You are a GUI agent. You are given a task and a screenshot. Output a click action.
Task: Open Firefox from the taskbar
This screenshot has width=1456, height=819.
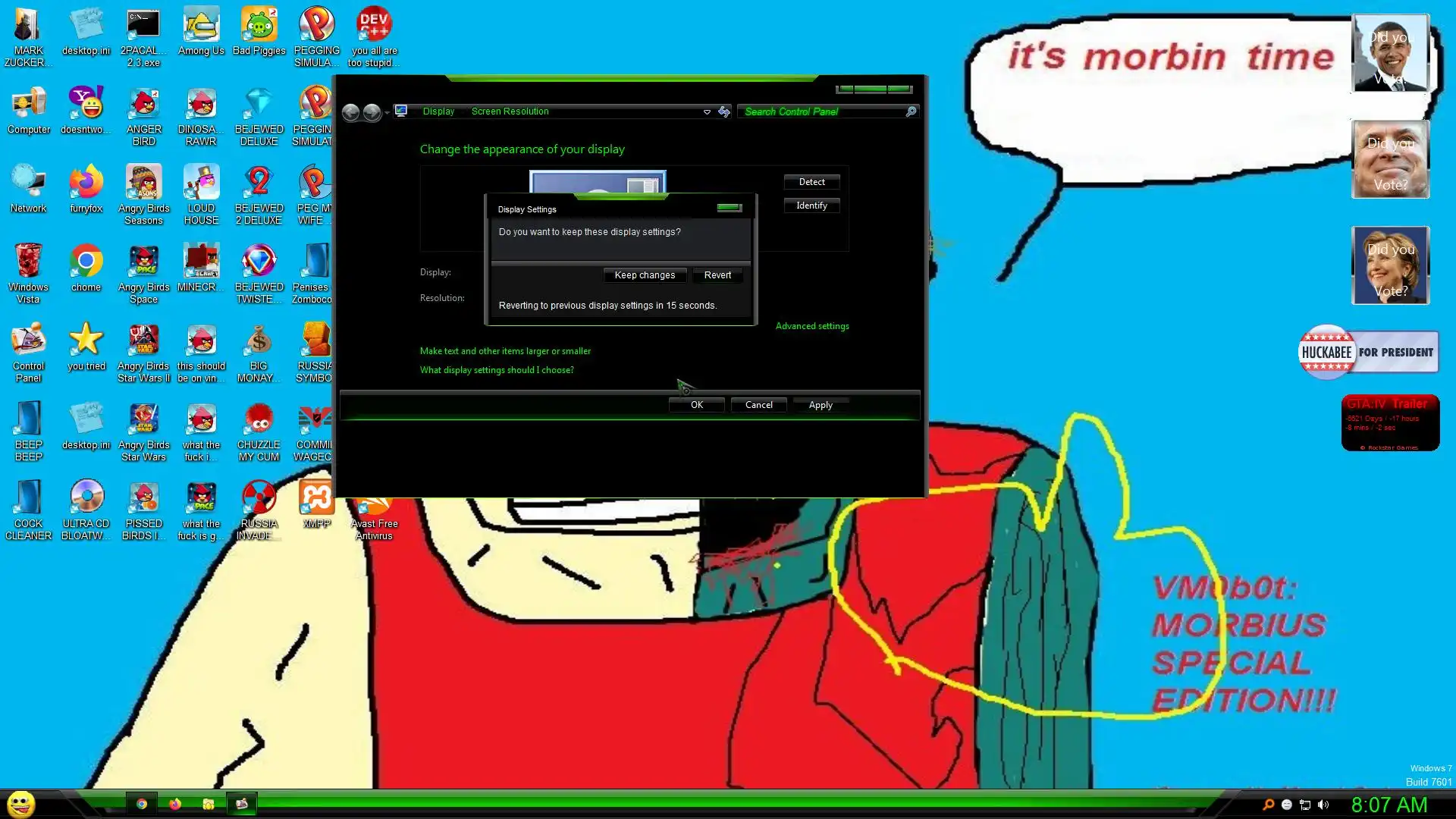[x=175, y=804]
